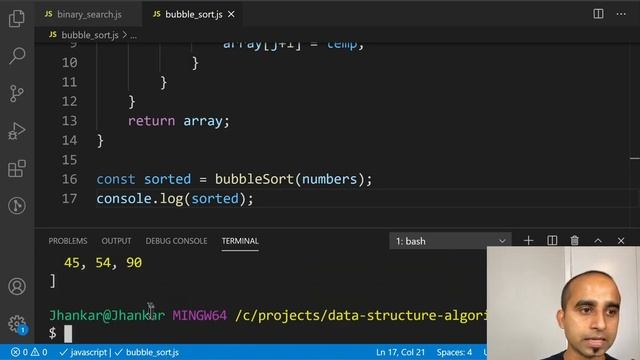
Task: Close the terminal panel
Action: [x=621, y=240]
